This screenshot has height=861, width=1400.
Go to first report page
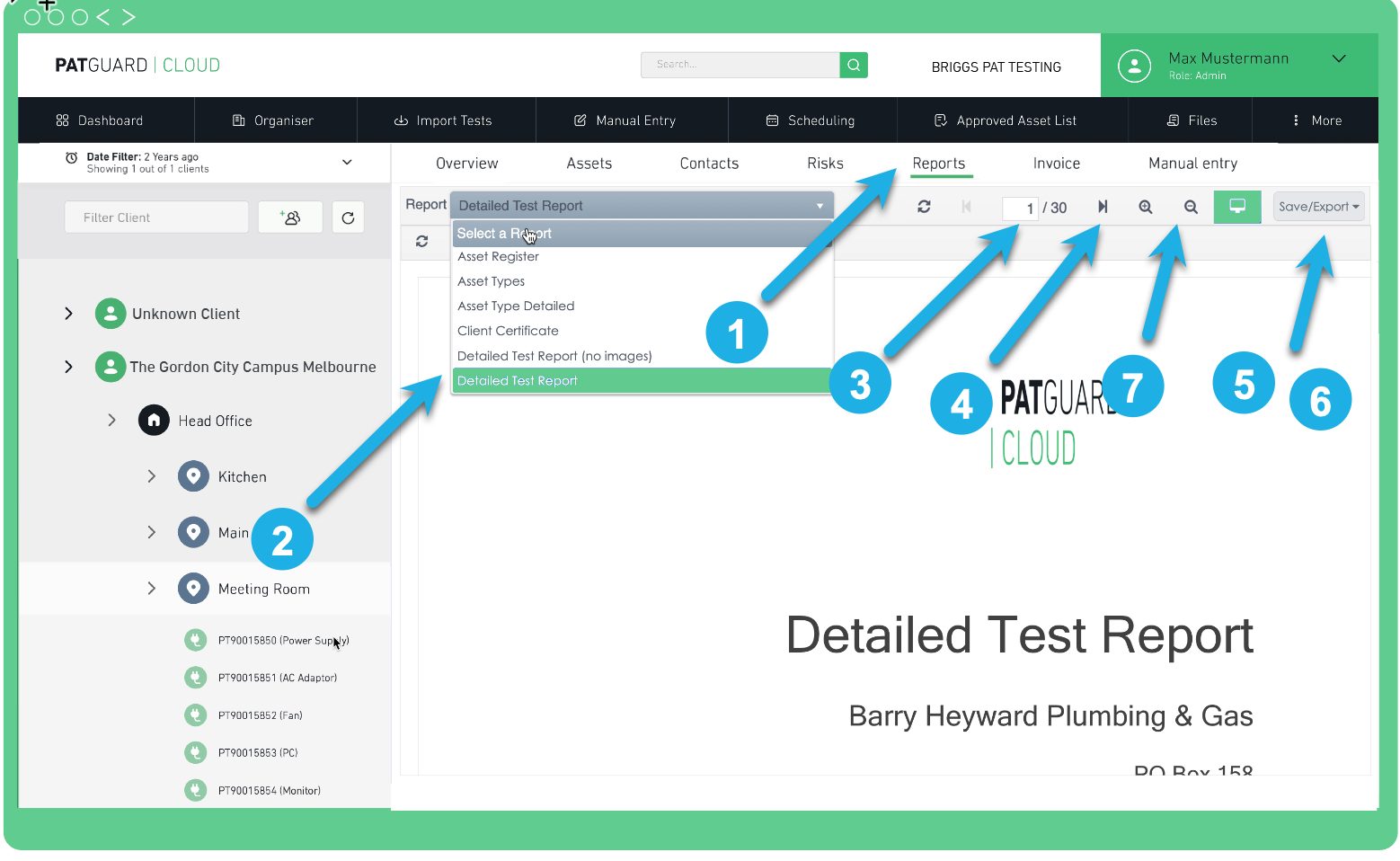click(966, 207)
